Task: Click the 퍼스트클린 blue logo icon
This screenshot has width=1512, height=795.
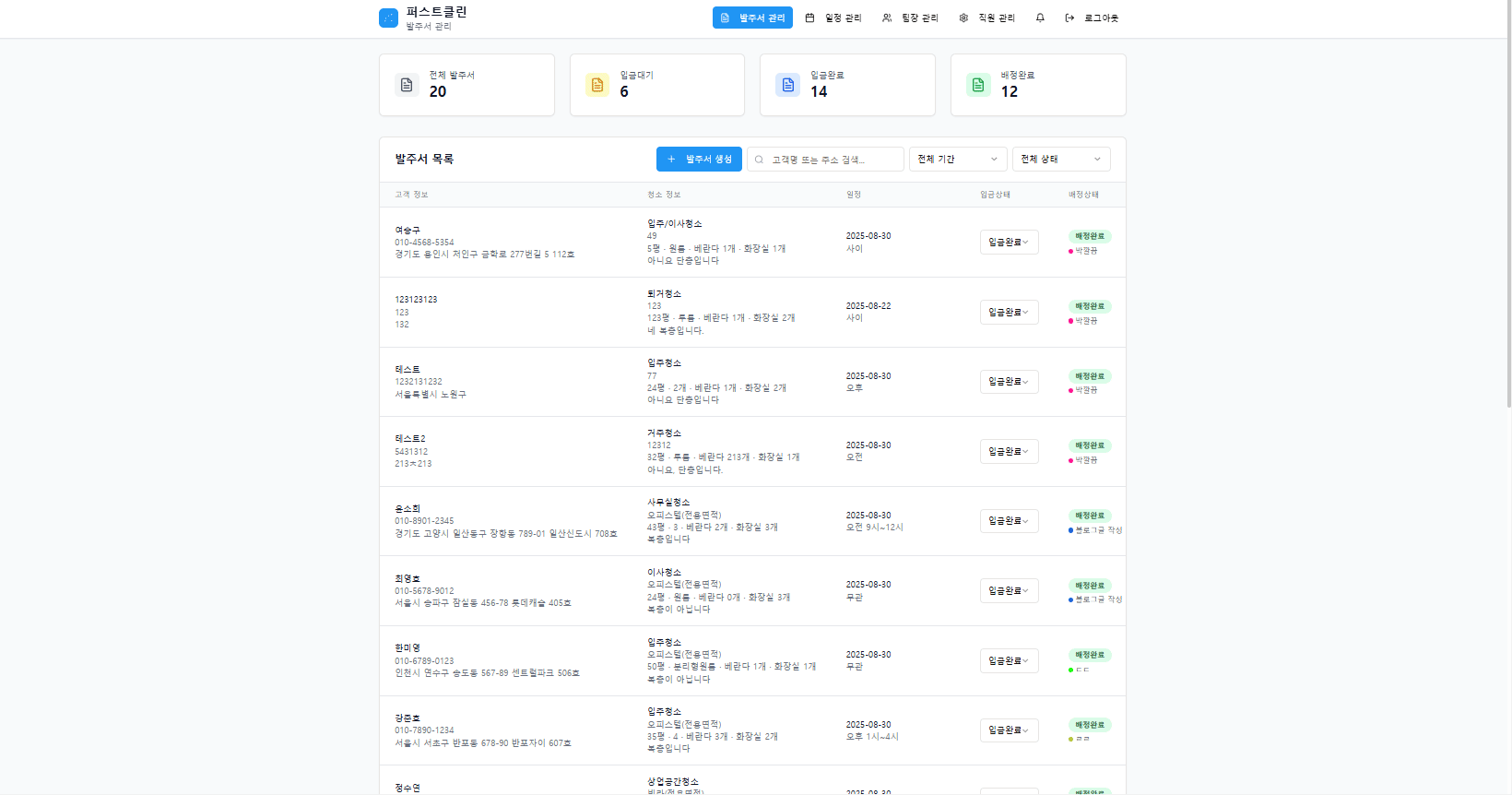Action: [x=388, y=18]
